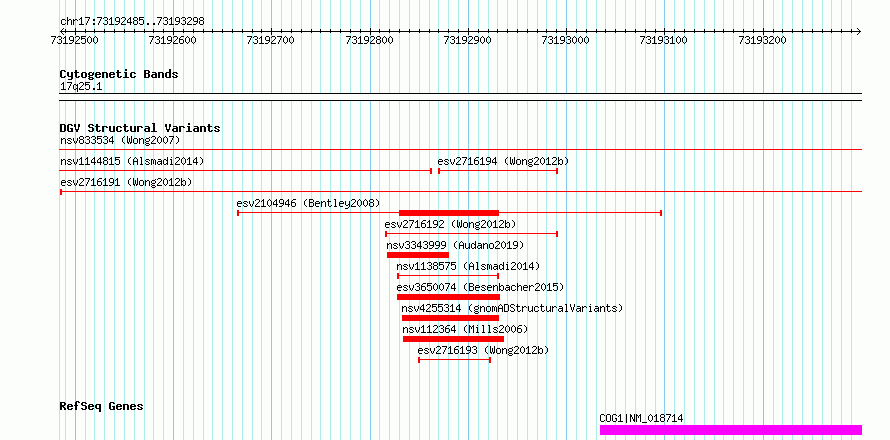This screenshot has height=440, width=890.
Task: Click the 73192700 ruler tick label
Action: [x=271, y=40]
